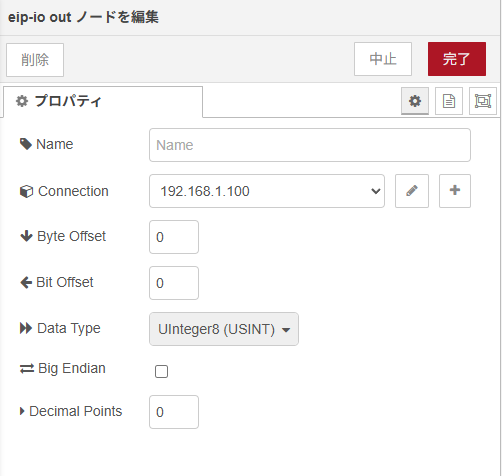Click the 完了 done button
502x476 pixels.
coord(457,59)
